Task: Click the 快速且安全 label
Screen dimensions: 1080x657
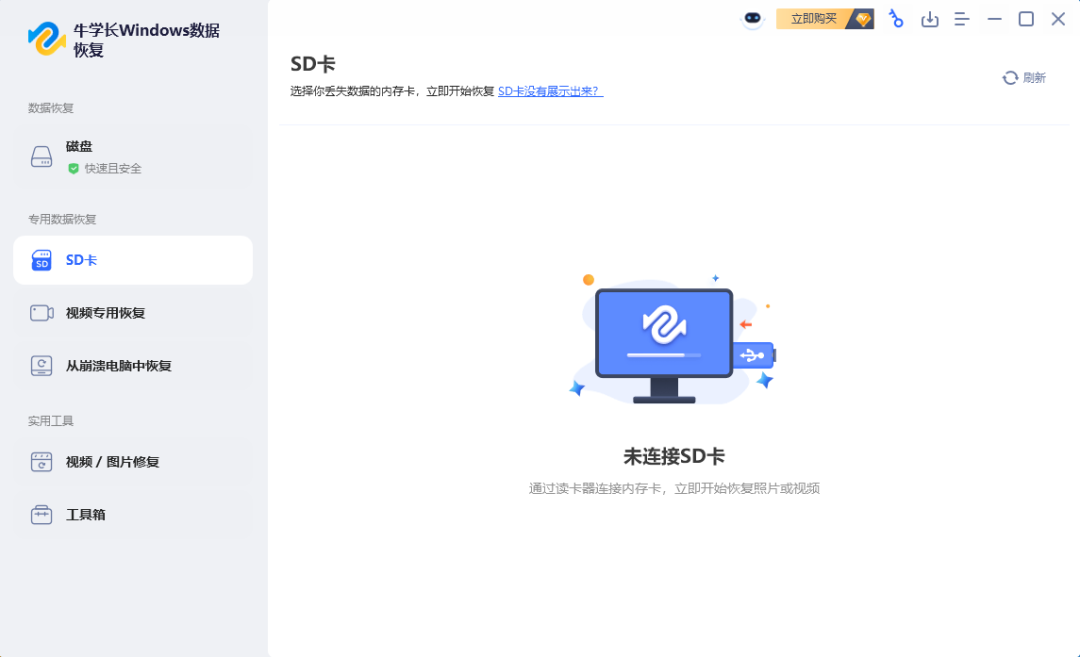Action: click(x=113, y=169)
